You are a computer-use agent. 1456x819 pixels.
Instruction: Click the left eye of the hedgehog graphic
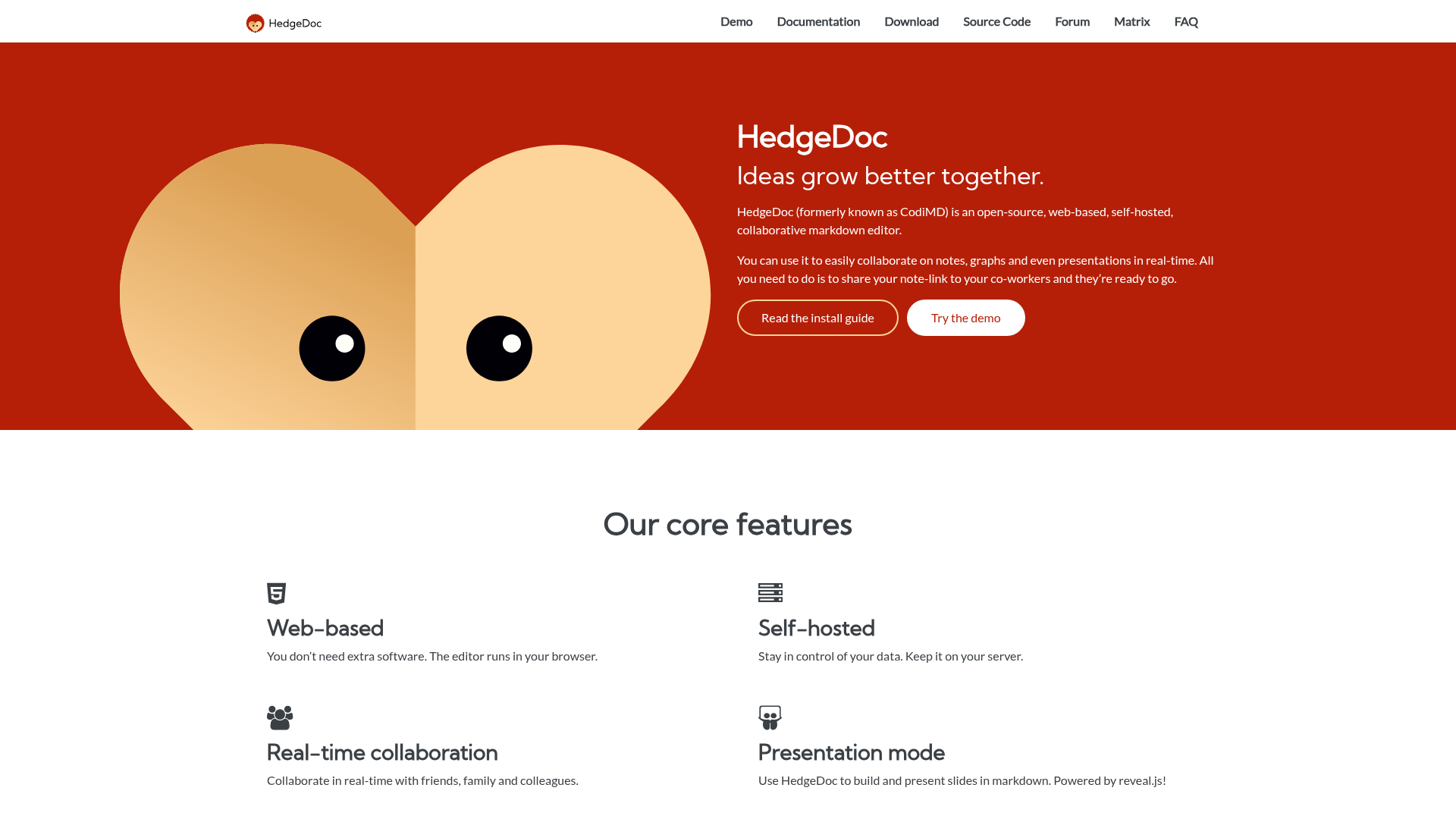332,348
